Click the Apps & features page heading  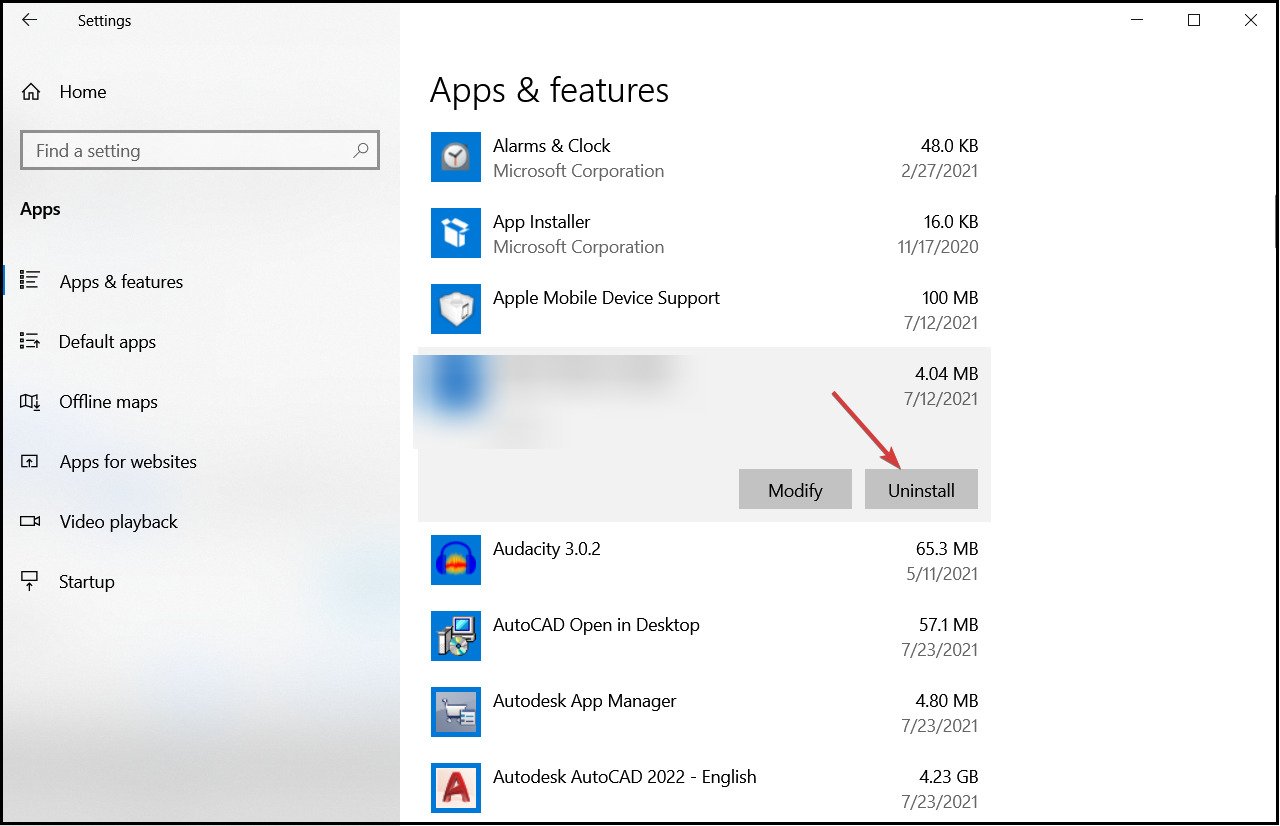pyautogui.click(x=549, y=90)
